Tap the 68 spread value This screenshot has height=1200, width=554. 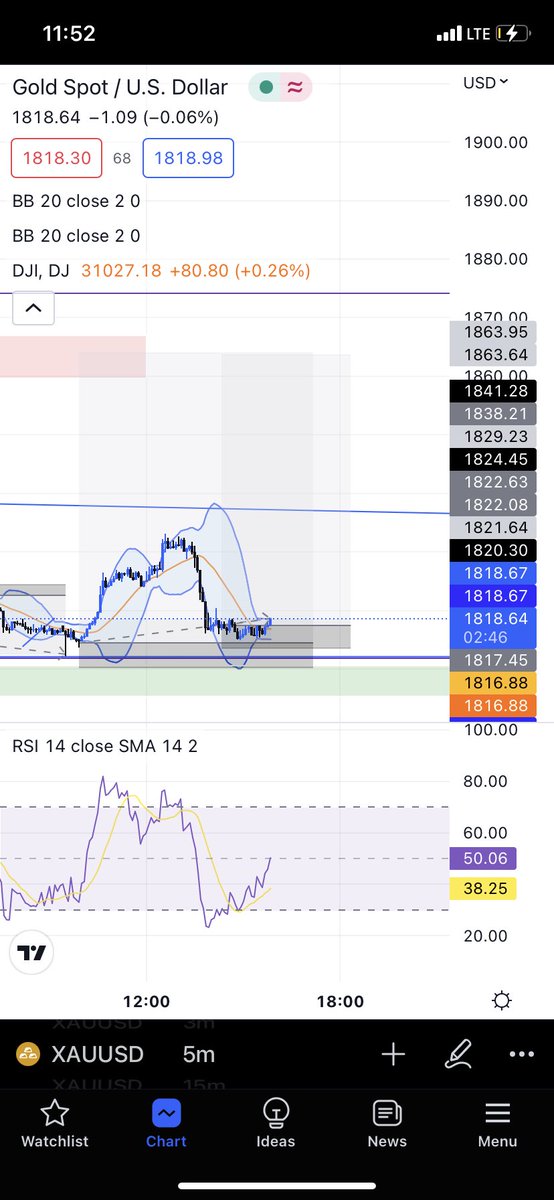(122, 158)
